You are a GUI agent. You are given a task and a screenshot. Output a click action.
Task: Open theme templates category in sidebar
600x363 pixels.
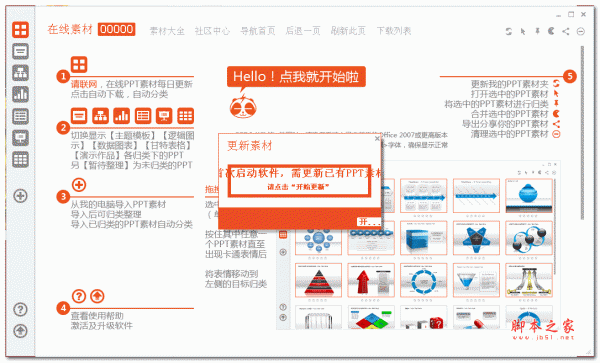click(20, 51)
